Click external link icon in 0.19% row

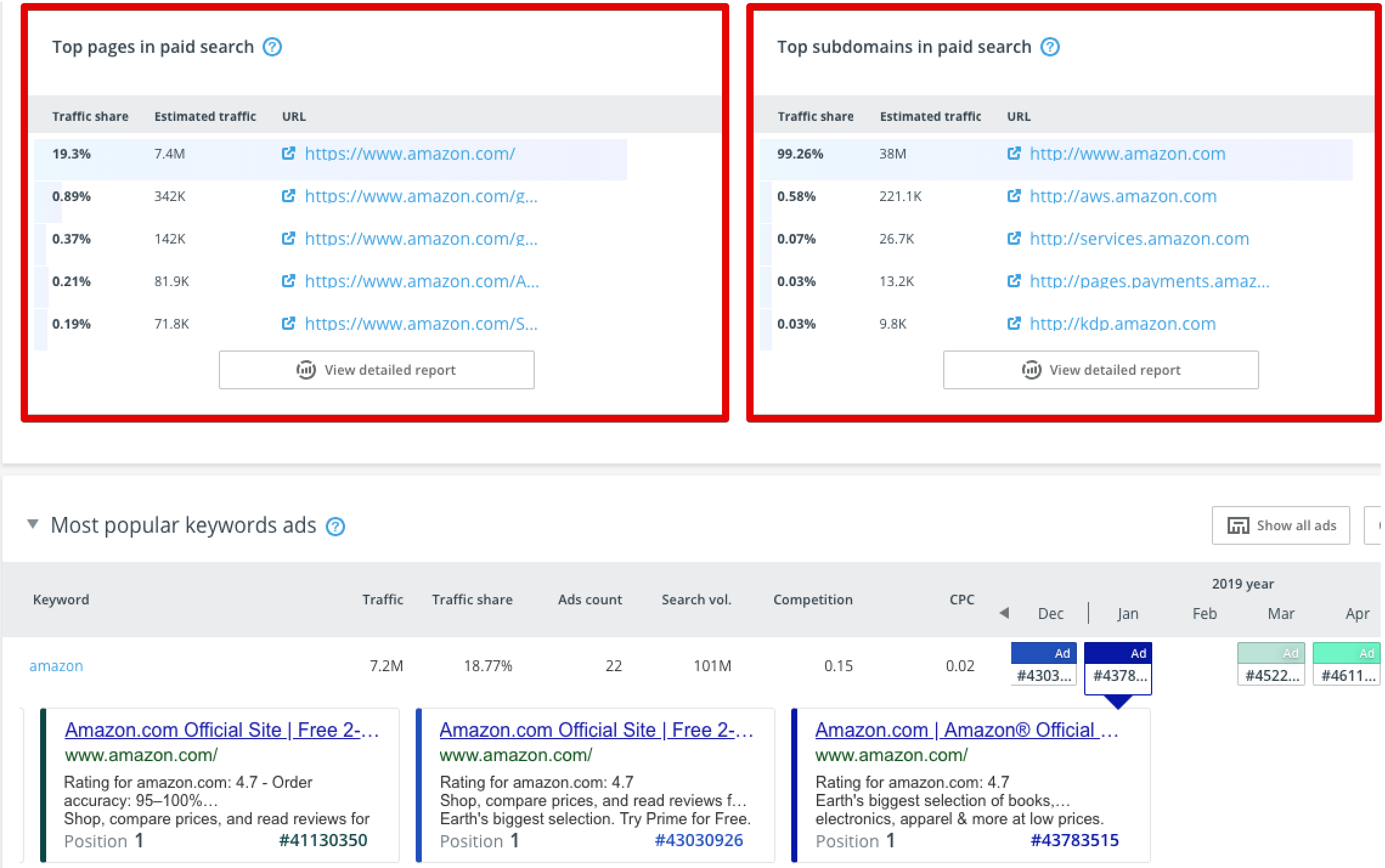tap(289, 323)
